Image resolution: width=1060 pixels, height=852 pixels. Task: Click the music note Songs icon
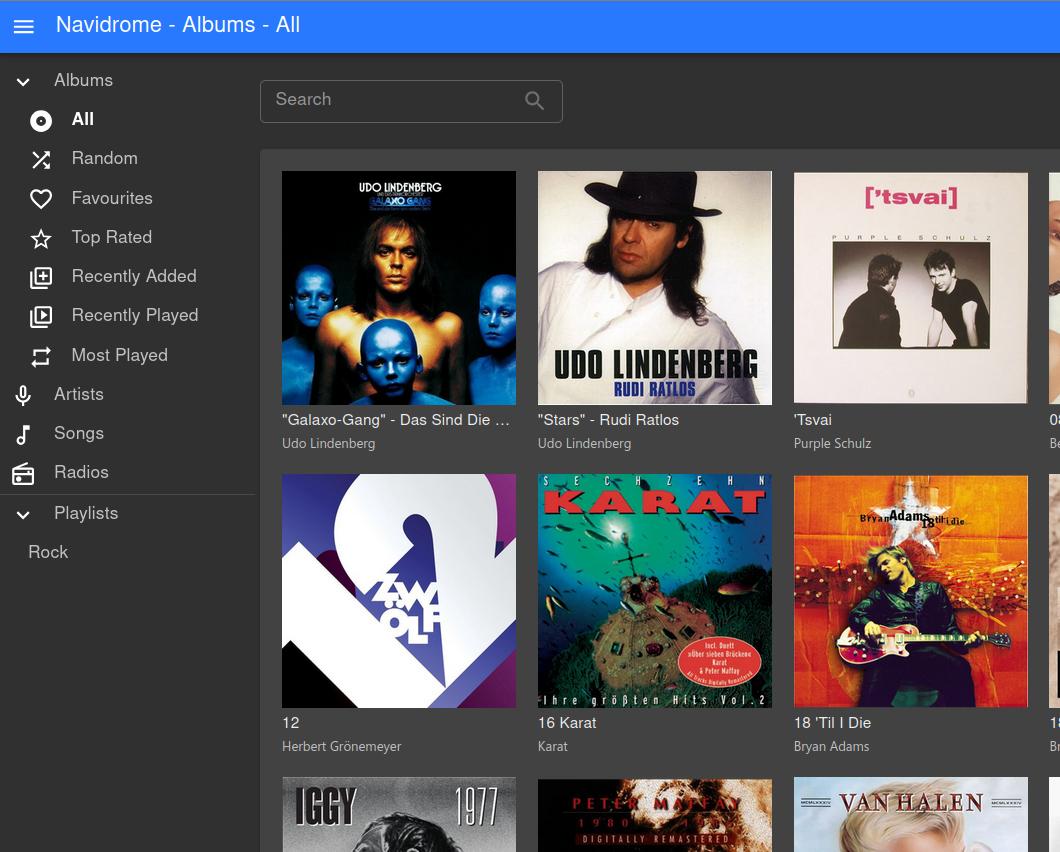pyautogui.click(x=24, y=434)
